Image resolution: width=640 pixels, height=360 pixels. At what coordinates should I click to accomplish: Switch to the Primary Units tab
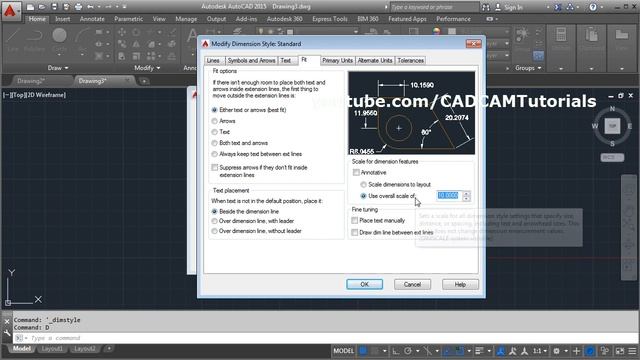click(337, 60)
